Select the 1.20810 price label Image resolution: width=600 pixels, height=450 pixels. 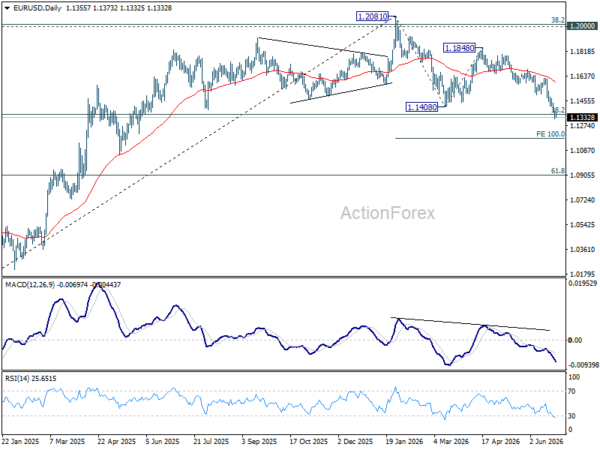click(x=372, y=16)
